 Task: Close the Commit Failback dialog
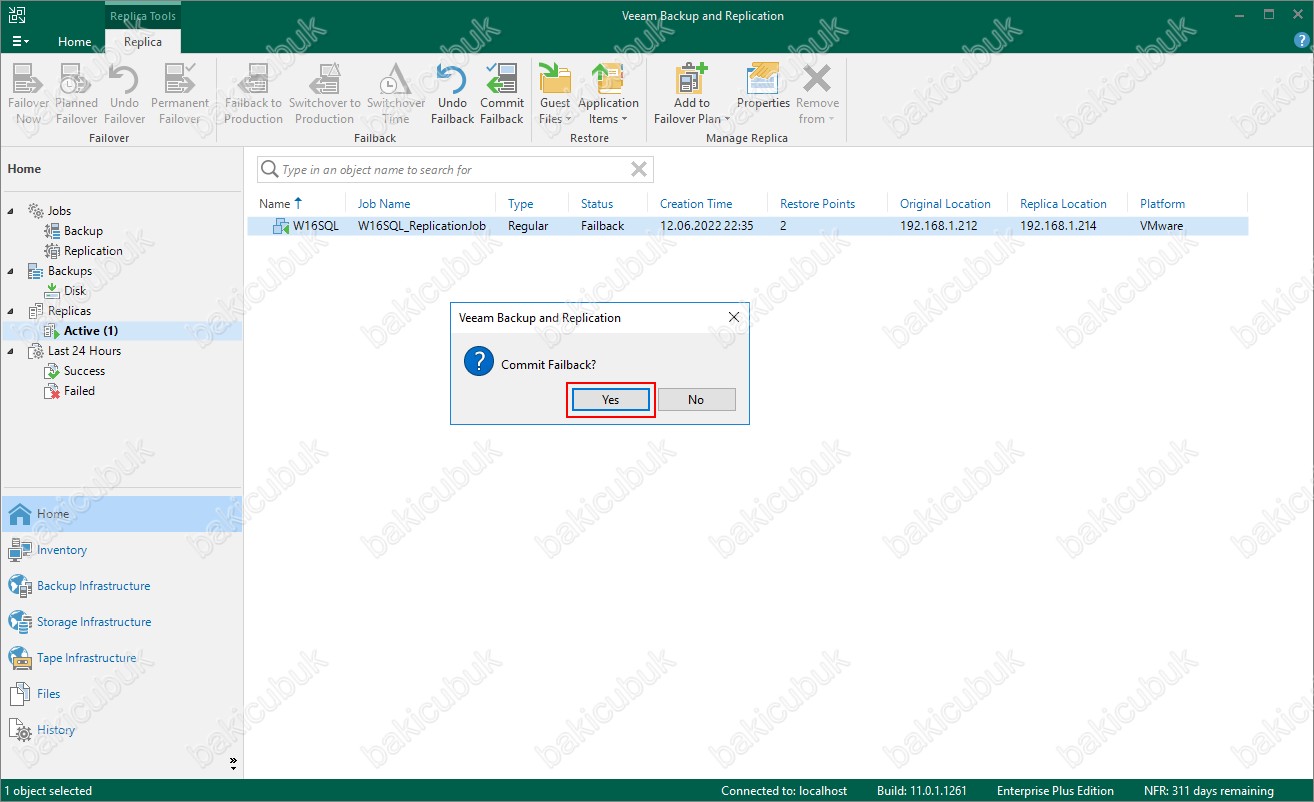coord(734,317)
